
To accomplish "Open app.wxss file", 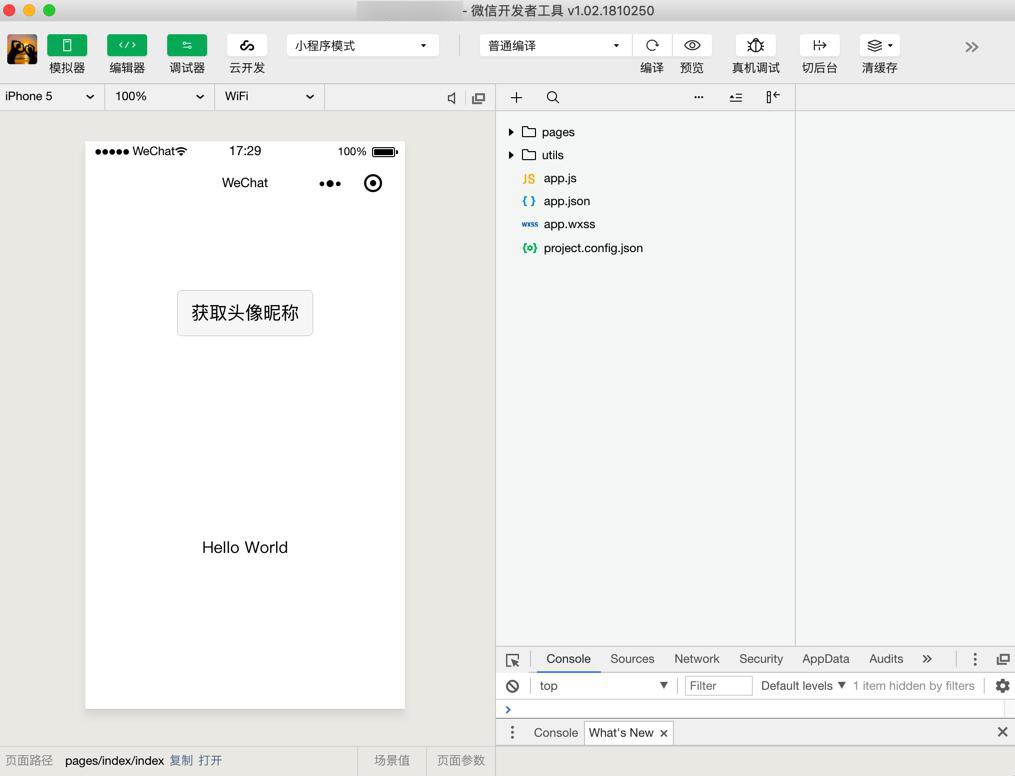I will pyautogui.click(x=569, y=224).
